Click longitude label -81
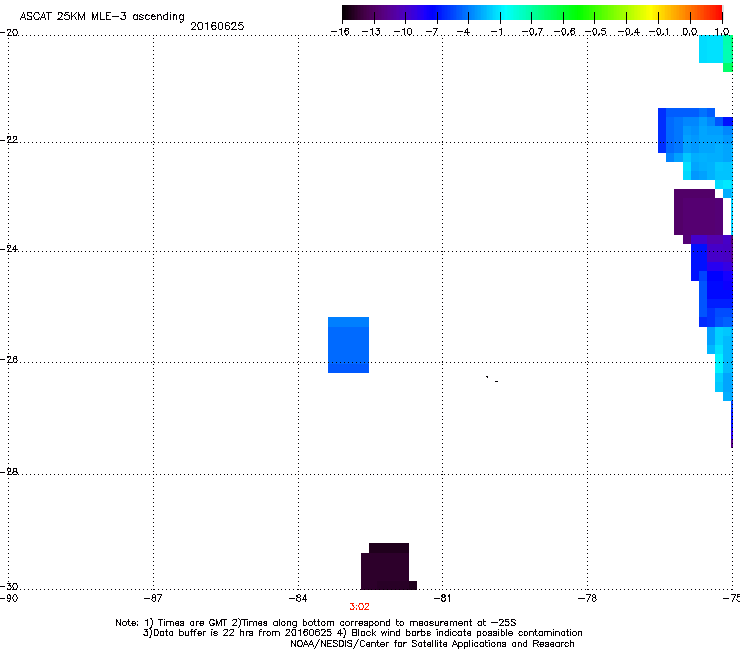Image resolution: width=740 pixels, height=650 pixels. [442, 599]
